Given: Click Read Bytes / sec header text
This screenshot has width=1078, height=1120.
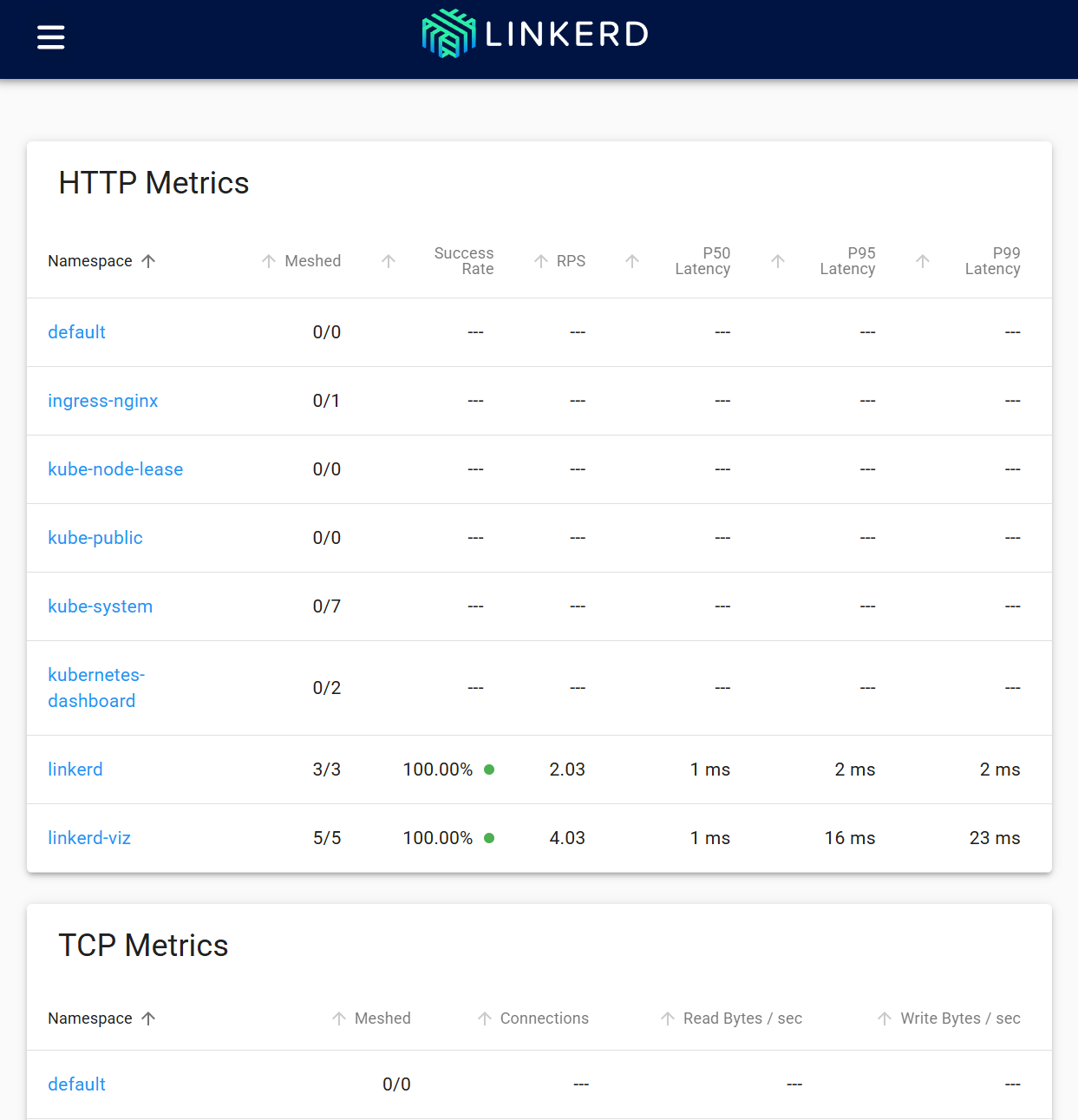Looking at the screenshot, I should [742, 1018].
